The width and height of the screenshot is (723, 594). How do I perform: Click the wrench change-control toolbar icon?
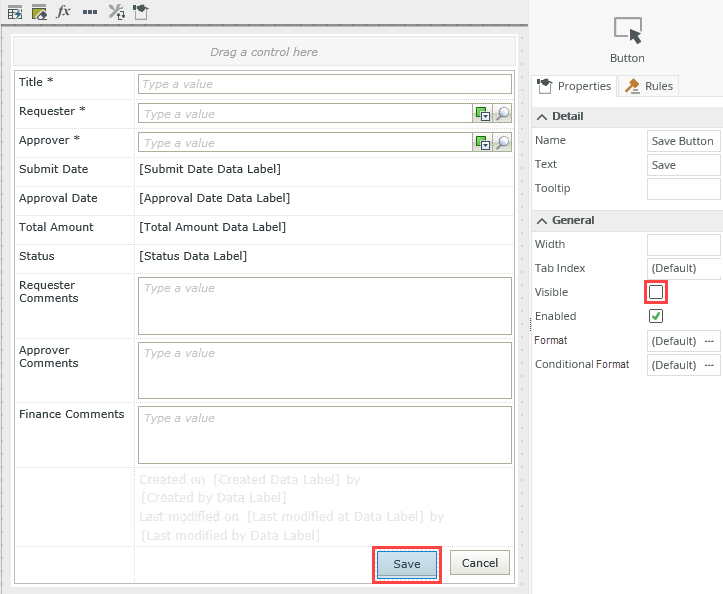[117, 12]
